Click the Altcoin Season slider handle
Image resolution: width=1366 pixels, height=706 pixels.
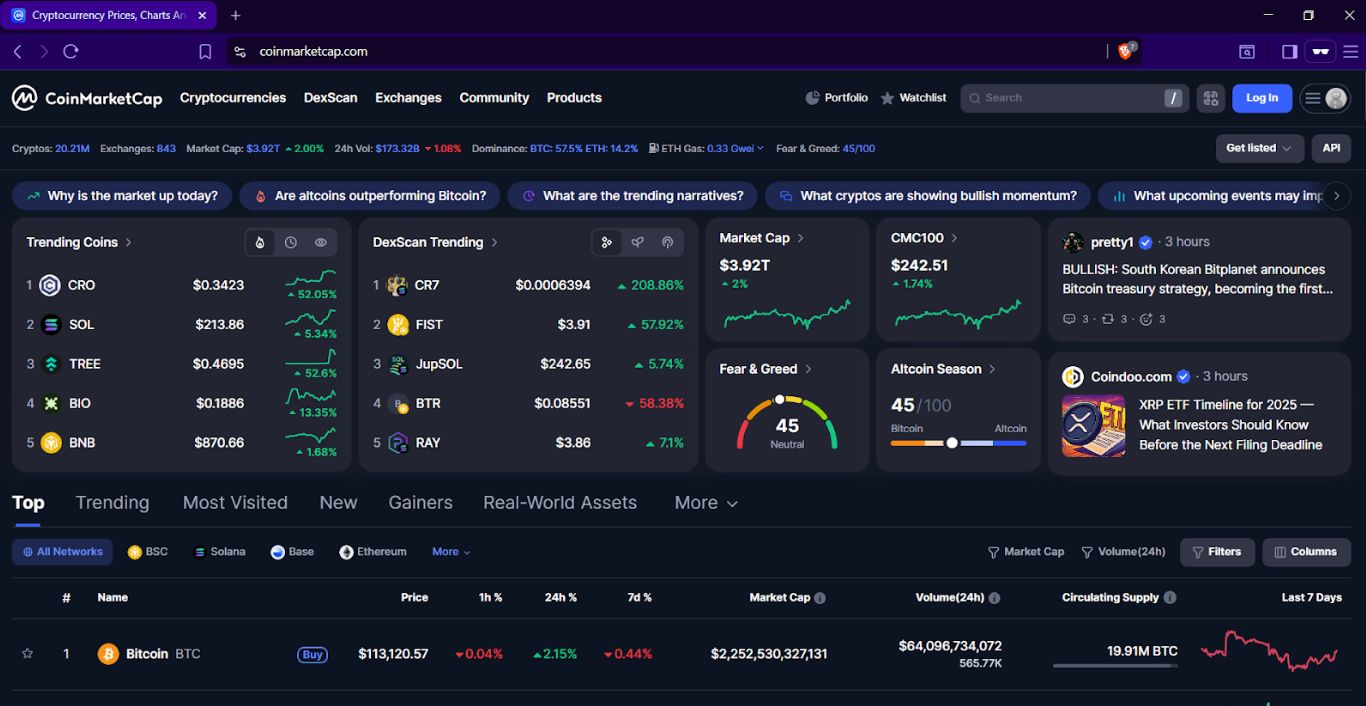[x=952, y=443]
